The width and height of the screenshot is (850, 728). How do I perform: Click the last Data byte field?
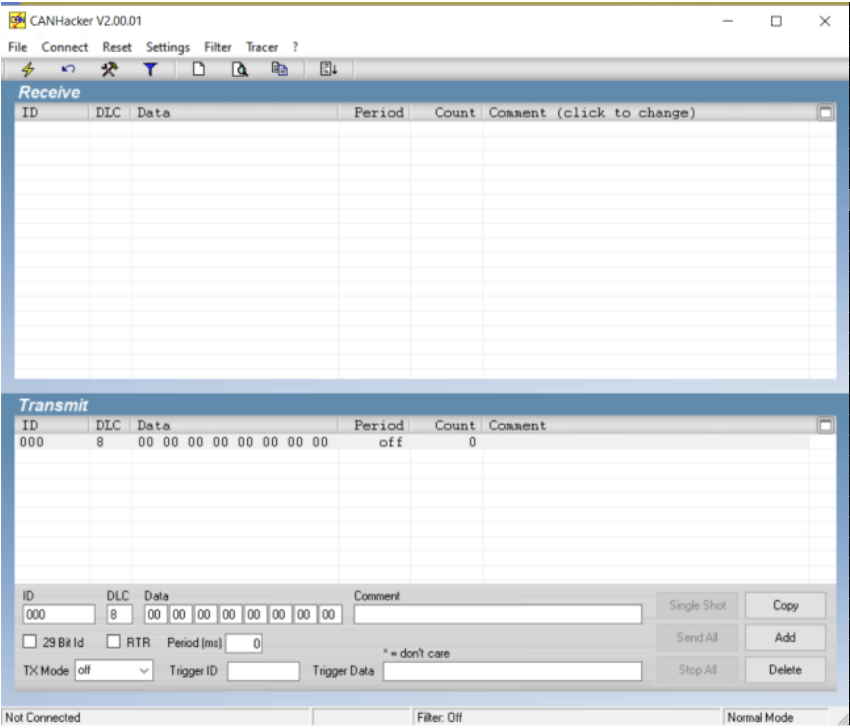pyautogui.click(x=330, y=615)
